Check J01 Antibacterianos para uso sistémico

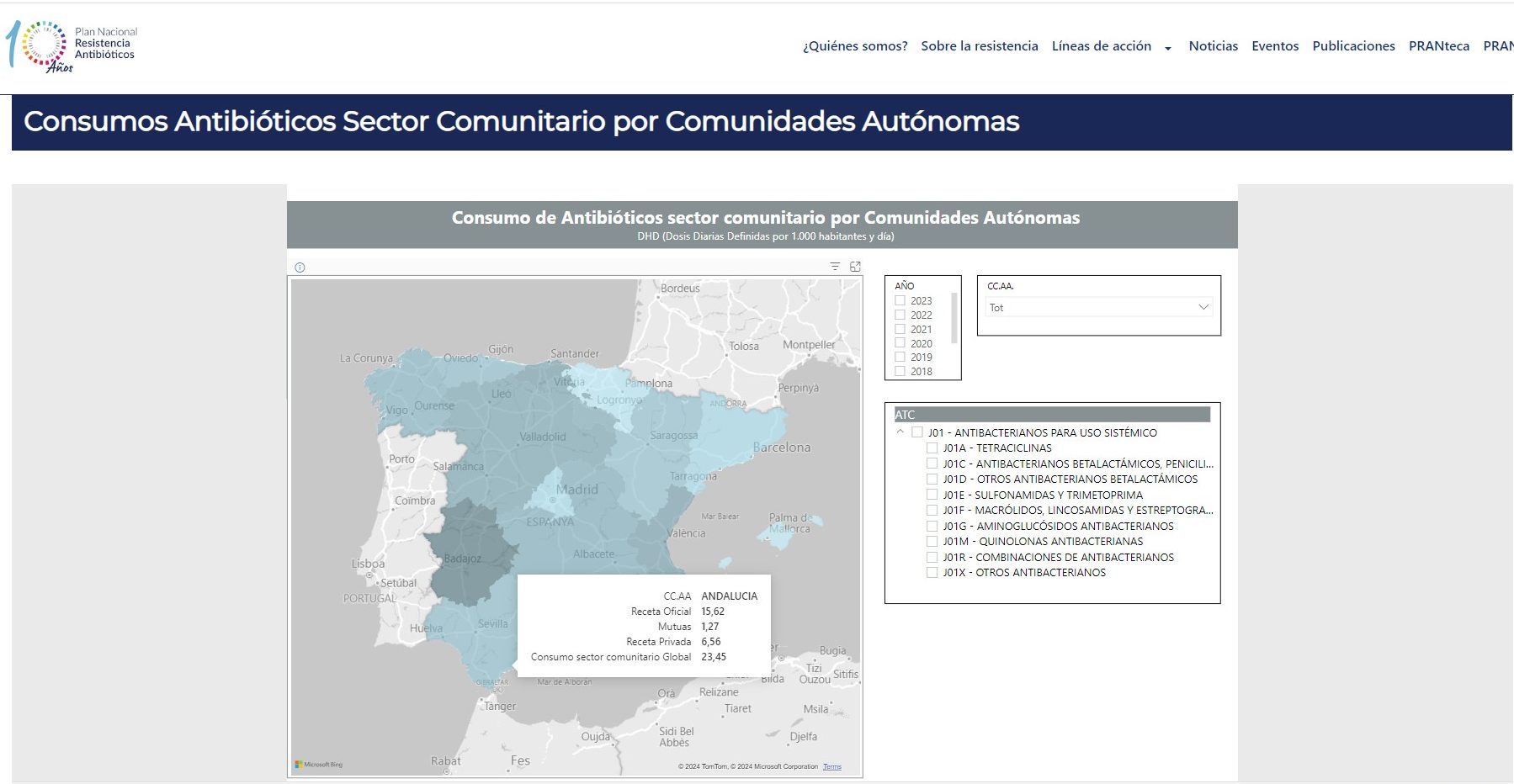point(917,432)
